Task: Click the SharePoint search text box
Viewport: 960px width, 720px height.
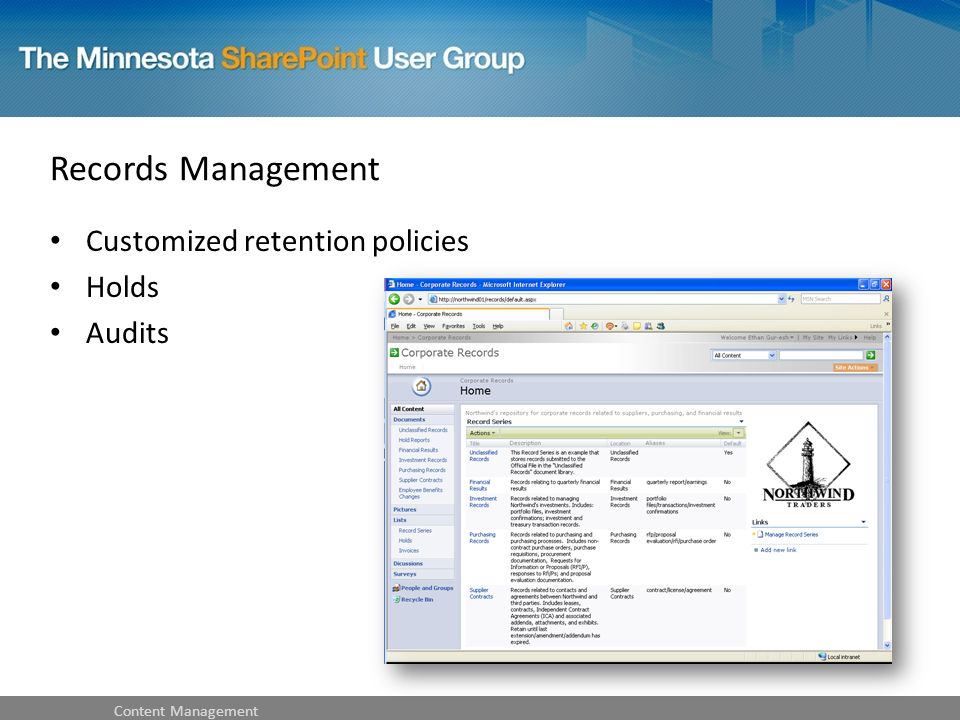Action: [x=821, y=355]
